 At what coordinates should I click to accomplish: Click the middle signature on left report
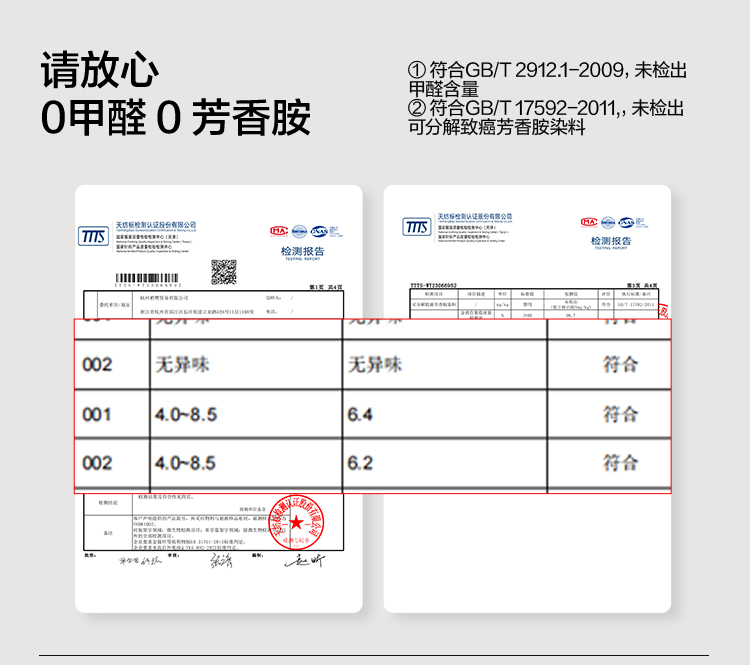221,560
